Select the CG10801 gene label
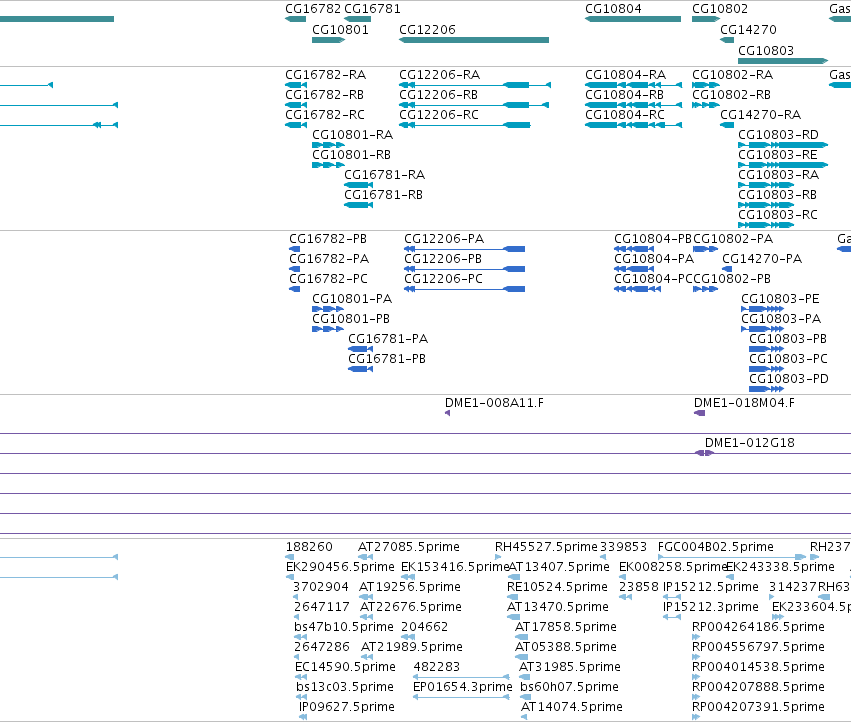 (x=340, y=30)
